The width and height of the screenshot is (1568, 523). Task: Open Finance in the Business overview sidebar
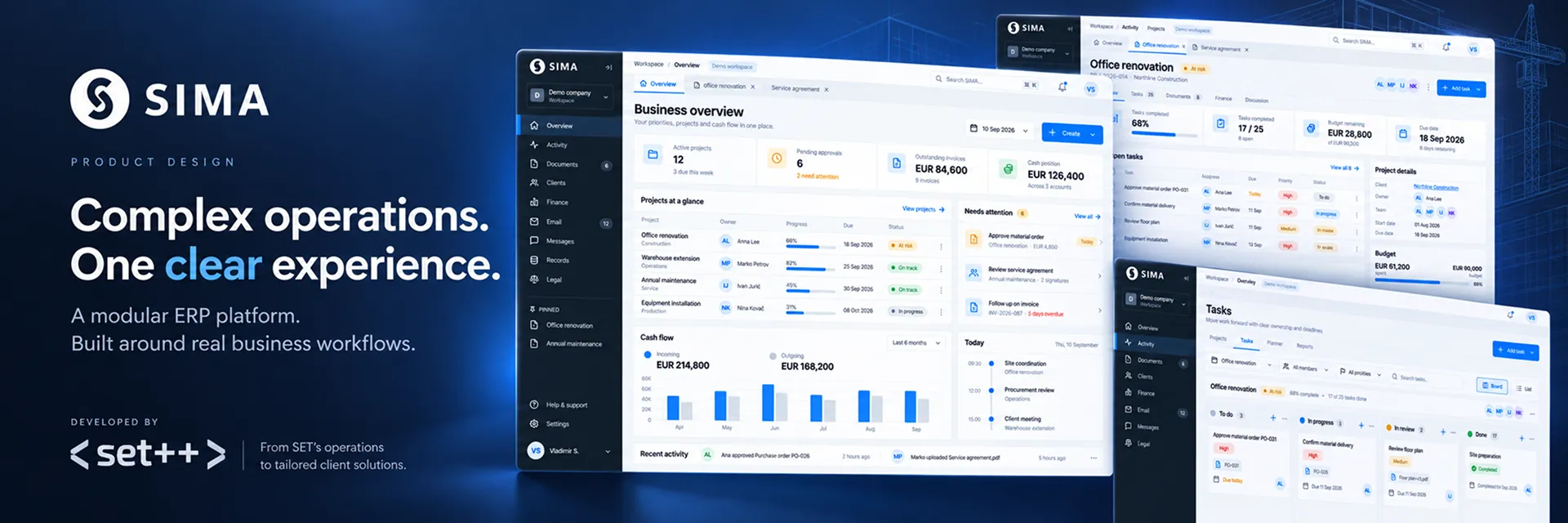570,202
